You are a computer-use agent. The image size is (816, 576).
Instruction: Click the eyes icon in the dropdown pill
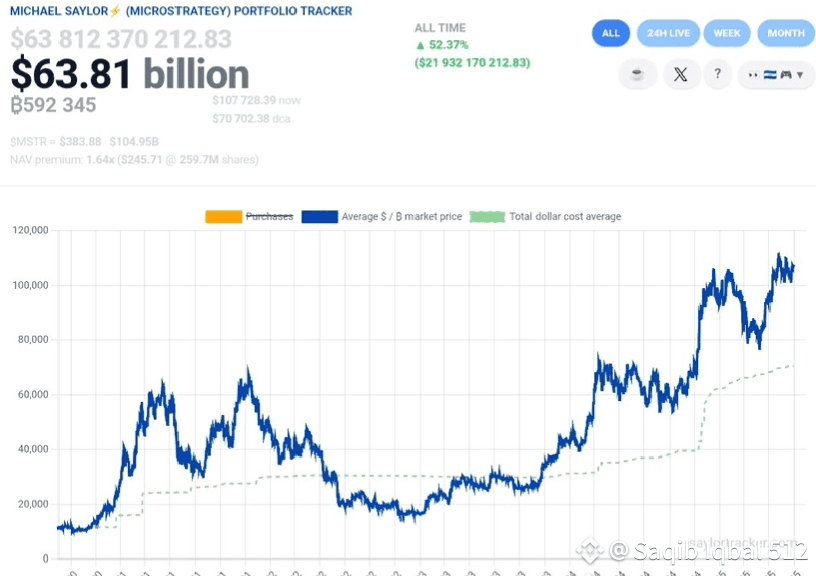click(753, 75)
